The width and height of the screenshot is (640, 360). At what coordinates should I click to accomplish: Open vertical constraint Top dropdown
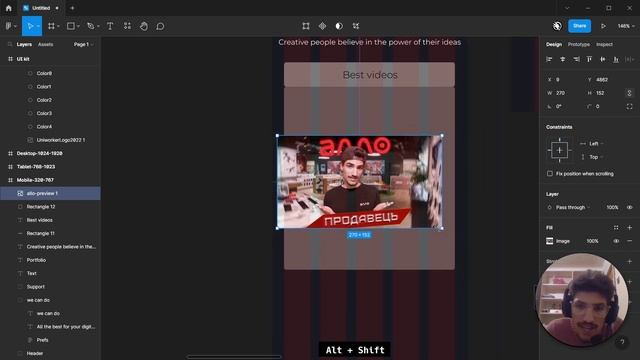click(596, 157)
